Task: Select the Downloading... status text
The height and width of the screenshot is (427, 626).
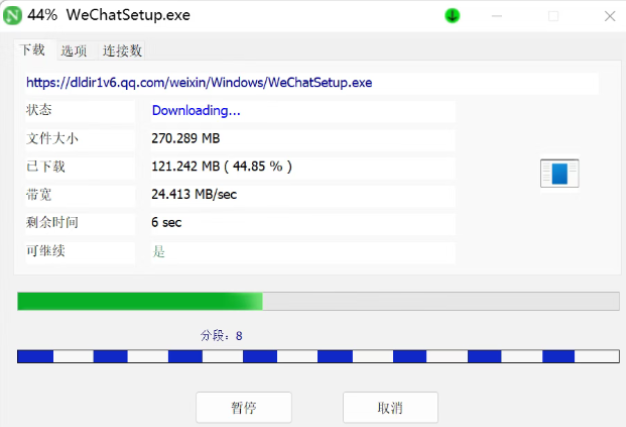Action: pyautogui.click(x=196, y=111)
